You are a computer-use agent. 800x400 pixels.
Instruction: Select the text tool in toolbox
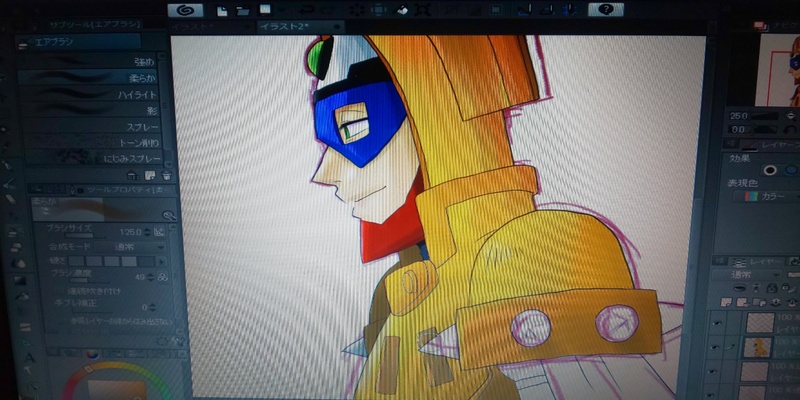(x=29, y=358)
